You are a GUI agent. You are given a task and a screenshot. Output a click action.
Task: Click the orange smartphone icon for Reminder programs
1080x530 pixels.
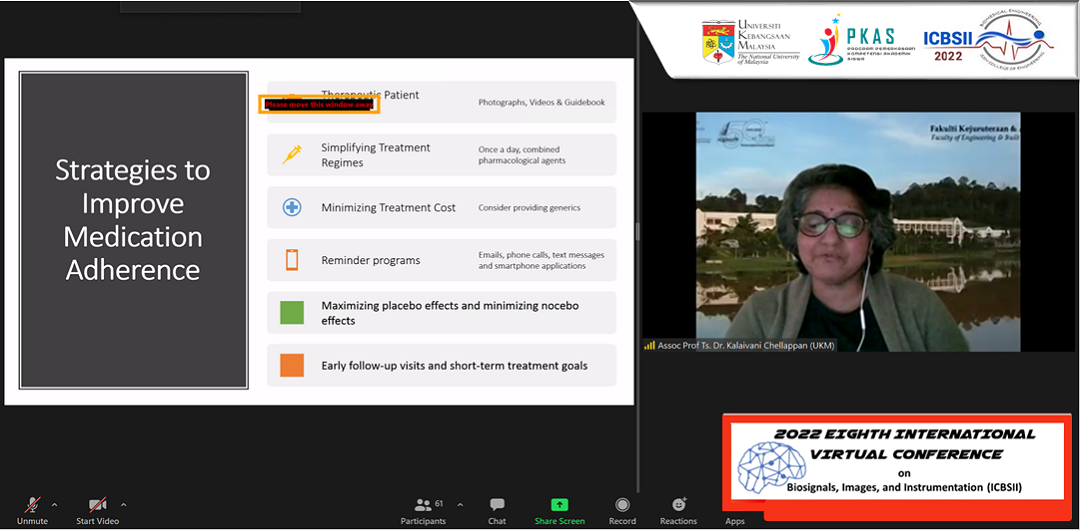[x=292, y=260]
